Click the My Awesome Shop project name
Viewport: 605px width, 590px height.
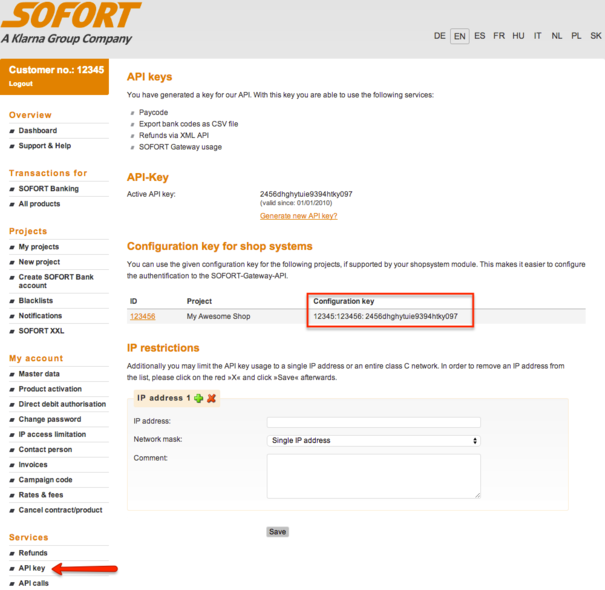click(x=218, y=316)
